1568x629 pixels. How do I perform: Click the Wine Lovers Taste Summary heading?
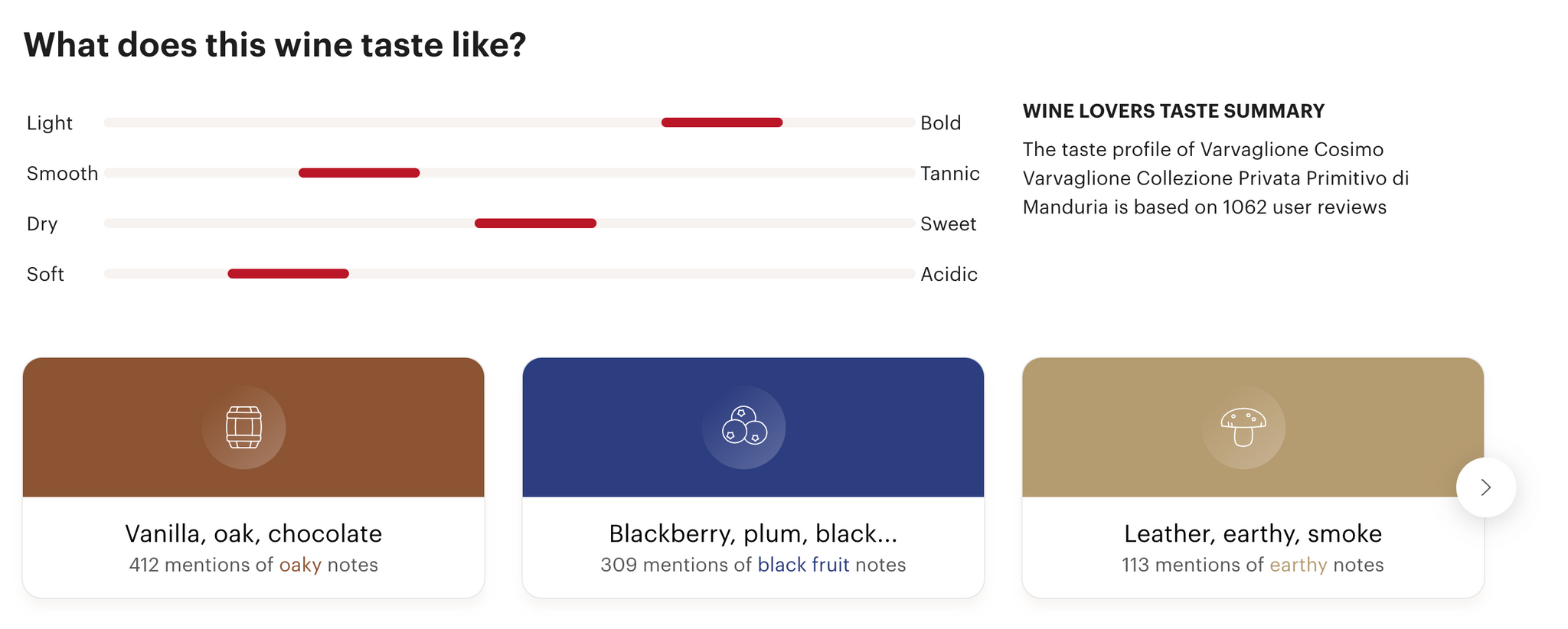(1174, 111)
